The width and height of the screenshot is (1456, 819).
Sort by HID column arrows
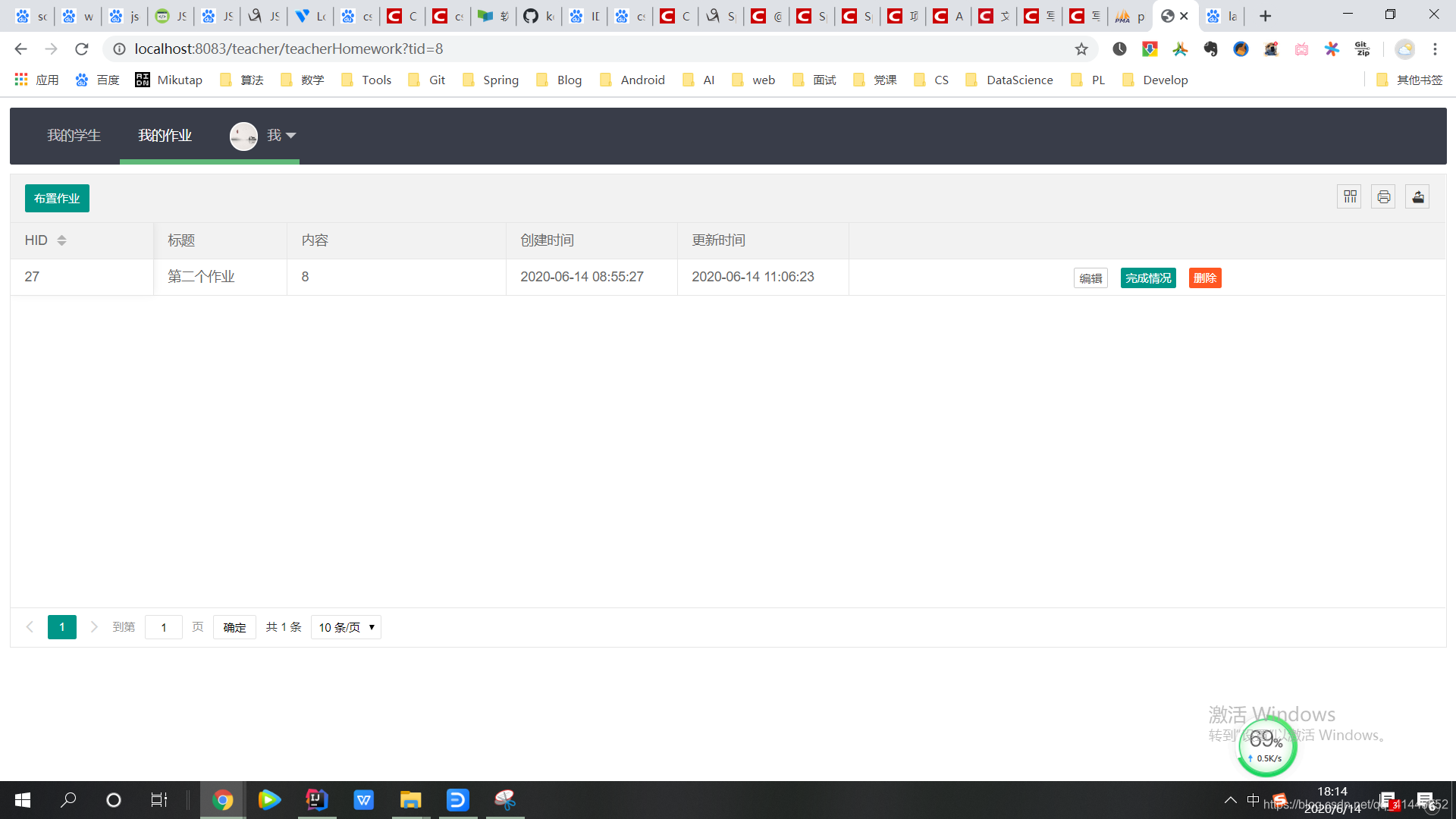pos(62,240)
